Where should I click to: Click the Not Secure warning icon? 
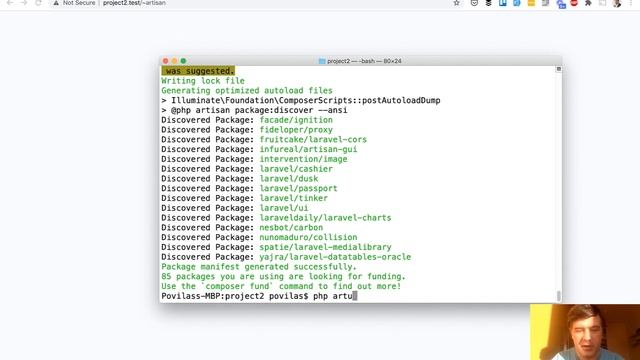56,3
